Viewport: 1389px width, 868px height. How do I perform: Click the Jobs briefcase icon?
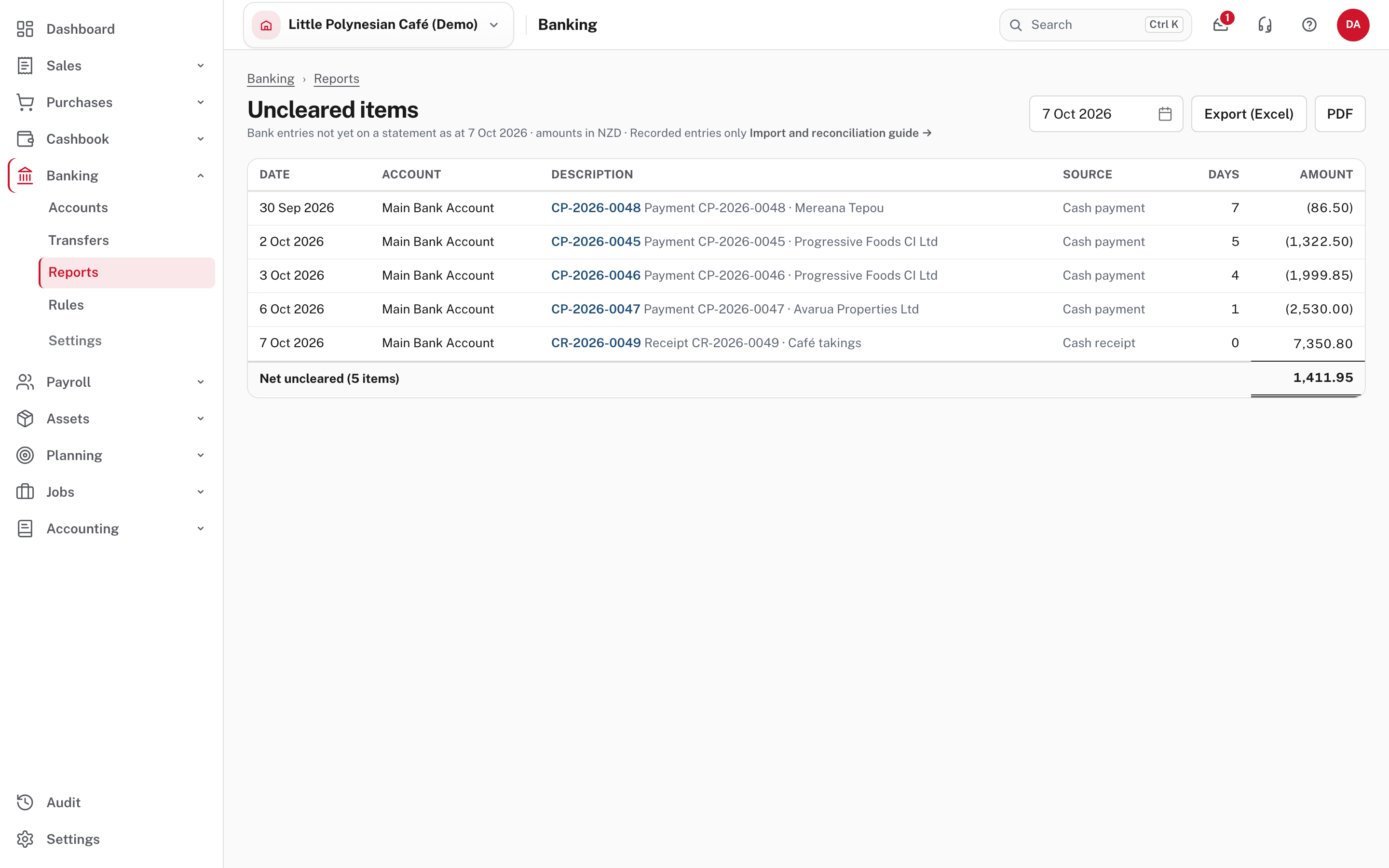[x=25, y=492]
